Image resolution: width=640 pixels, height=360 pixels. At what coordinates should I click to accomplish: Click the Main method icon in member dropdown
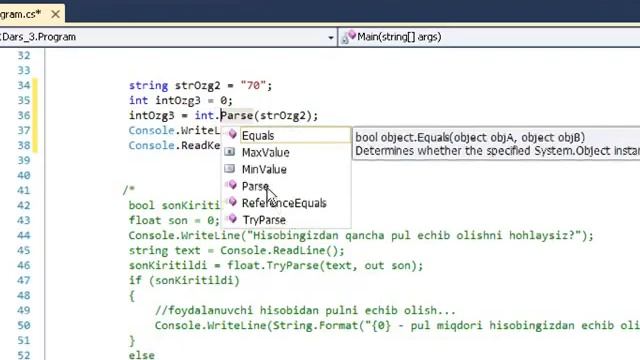coord(349,37)
